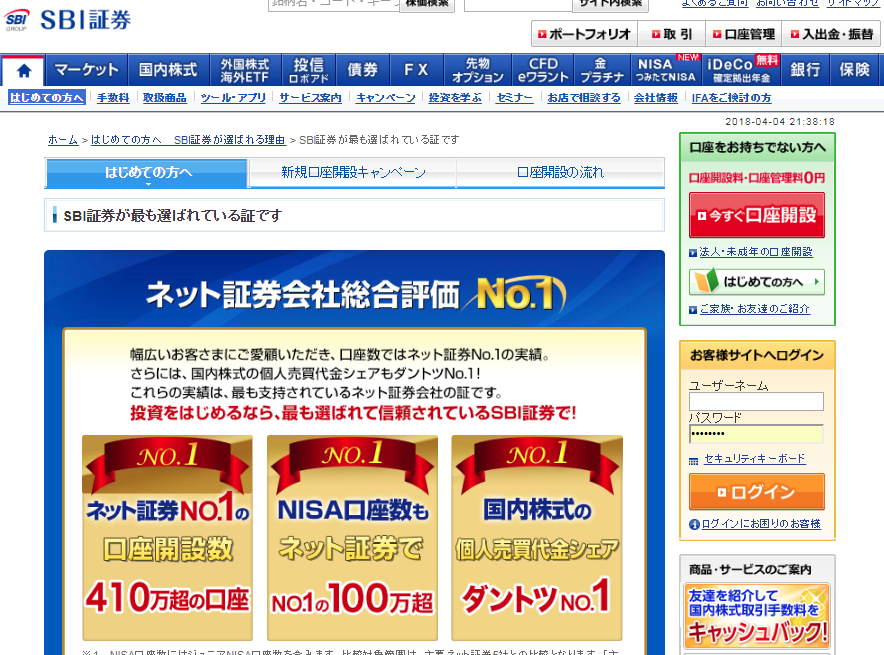The height and width of the screenshot is (655, 884).
Task: Click the はじめての方へ submenu link
Action: (47, 98)
